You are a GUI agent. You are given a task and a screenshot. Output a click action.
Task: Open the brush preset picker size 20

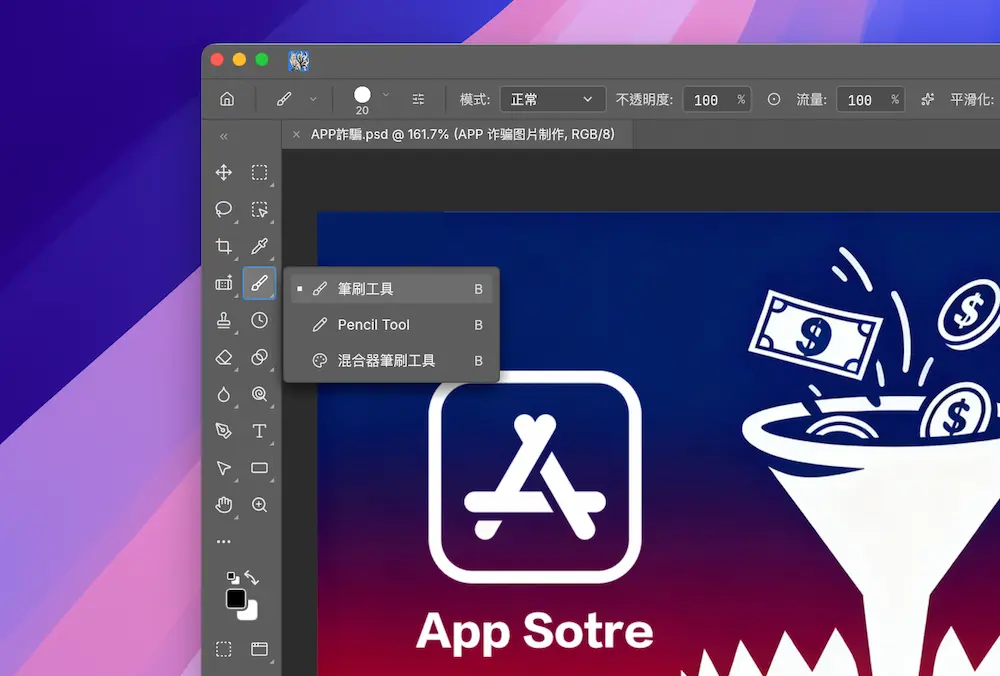tap(362, 100)
